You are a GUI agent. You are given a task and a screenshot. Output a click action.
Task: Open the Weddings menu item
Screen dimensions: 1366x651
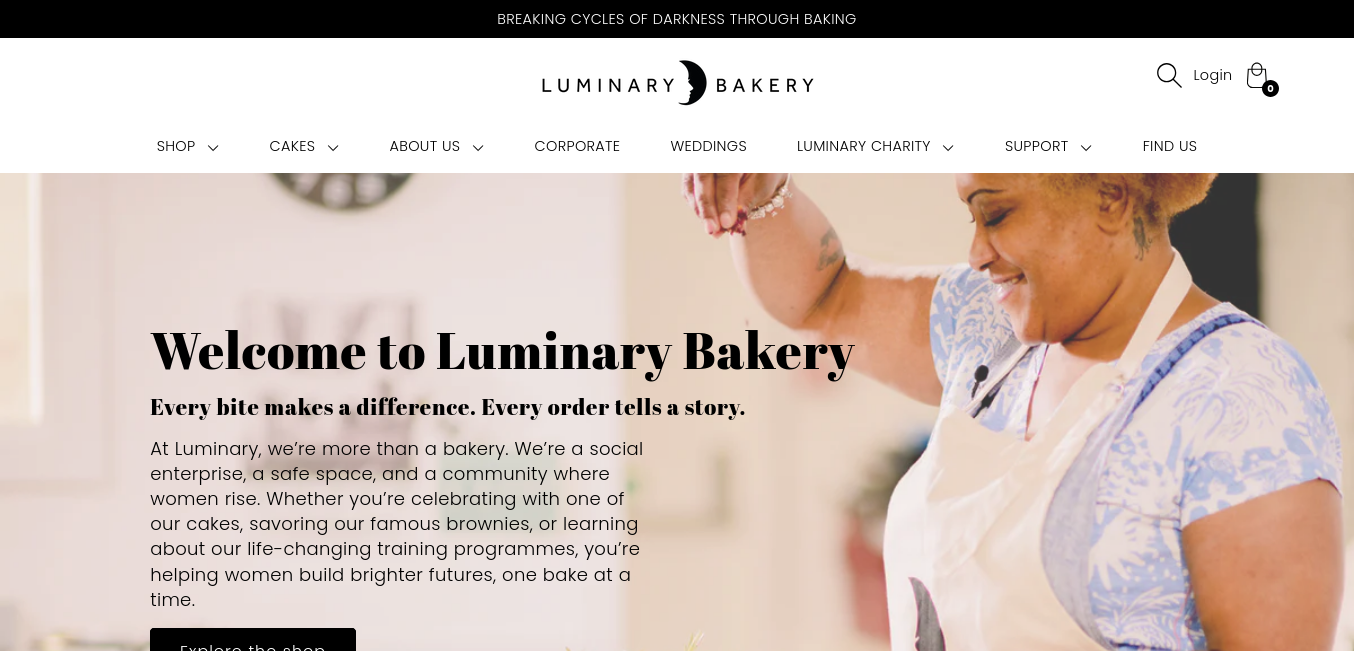(x=708, y=146)
